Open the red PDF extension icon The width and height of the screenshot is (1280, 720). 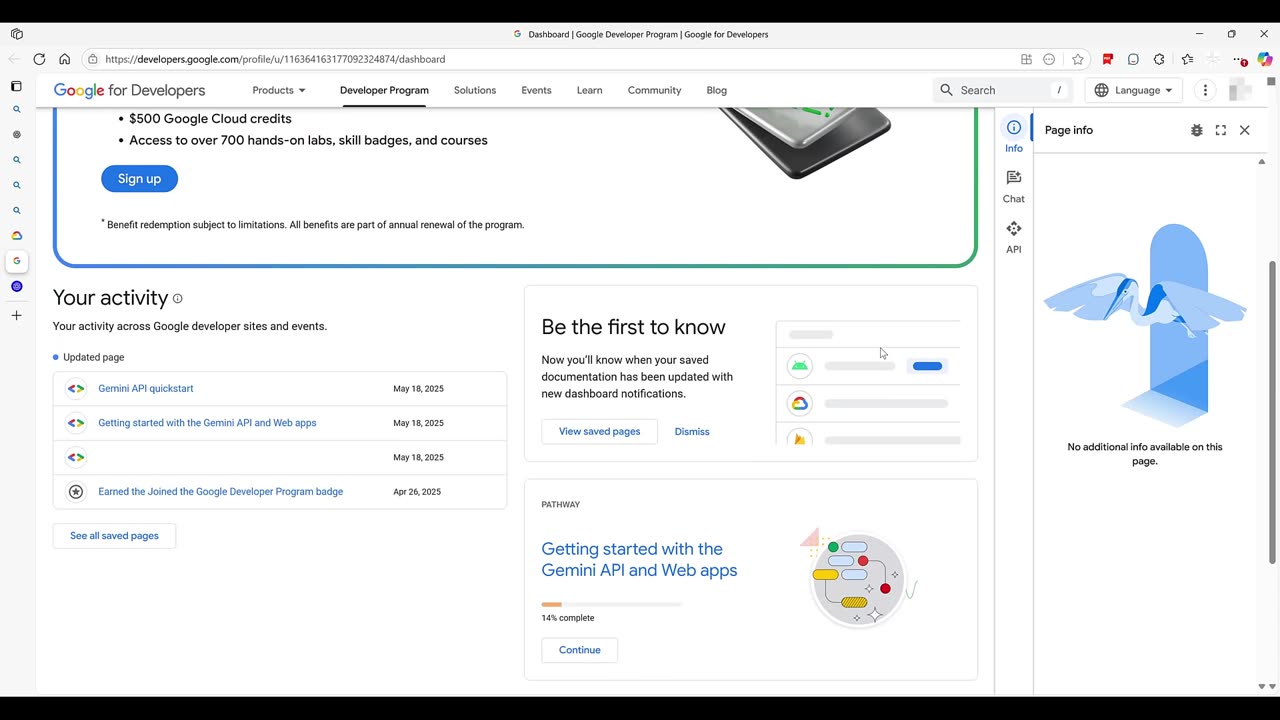click(1108, 59)
